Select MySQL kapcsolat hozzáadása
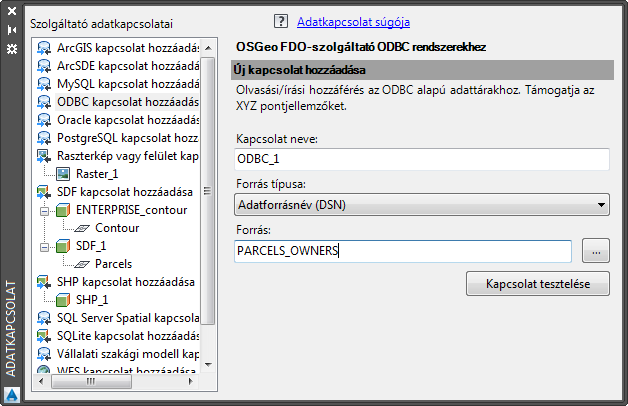Viewport: 628px width, 406px height. (128, 84)
